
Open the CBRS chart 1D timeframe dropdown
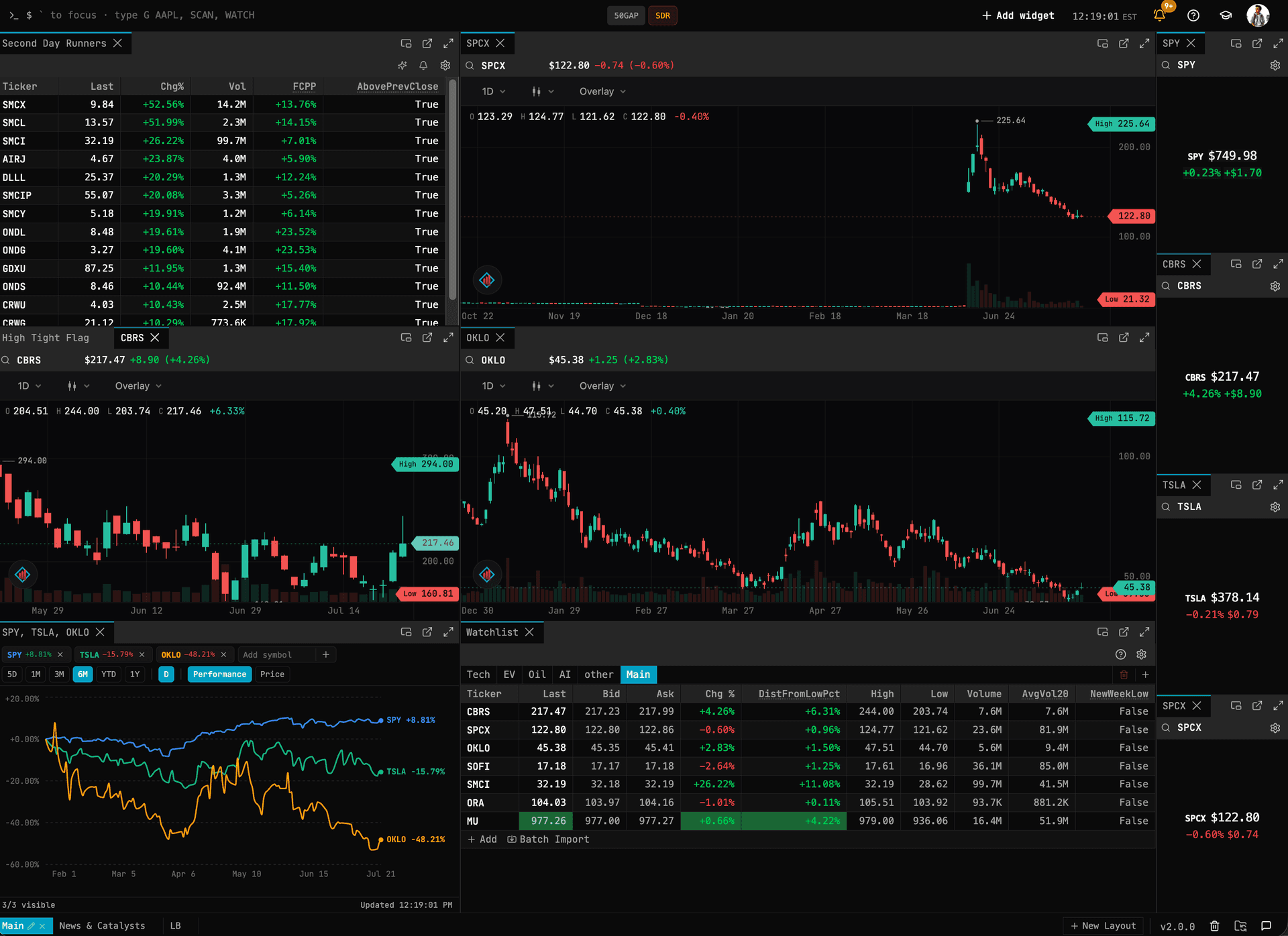(30, 386)
